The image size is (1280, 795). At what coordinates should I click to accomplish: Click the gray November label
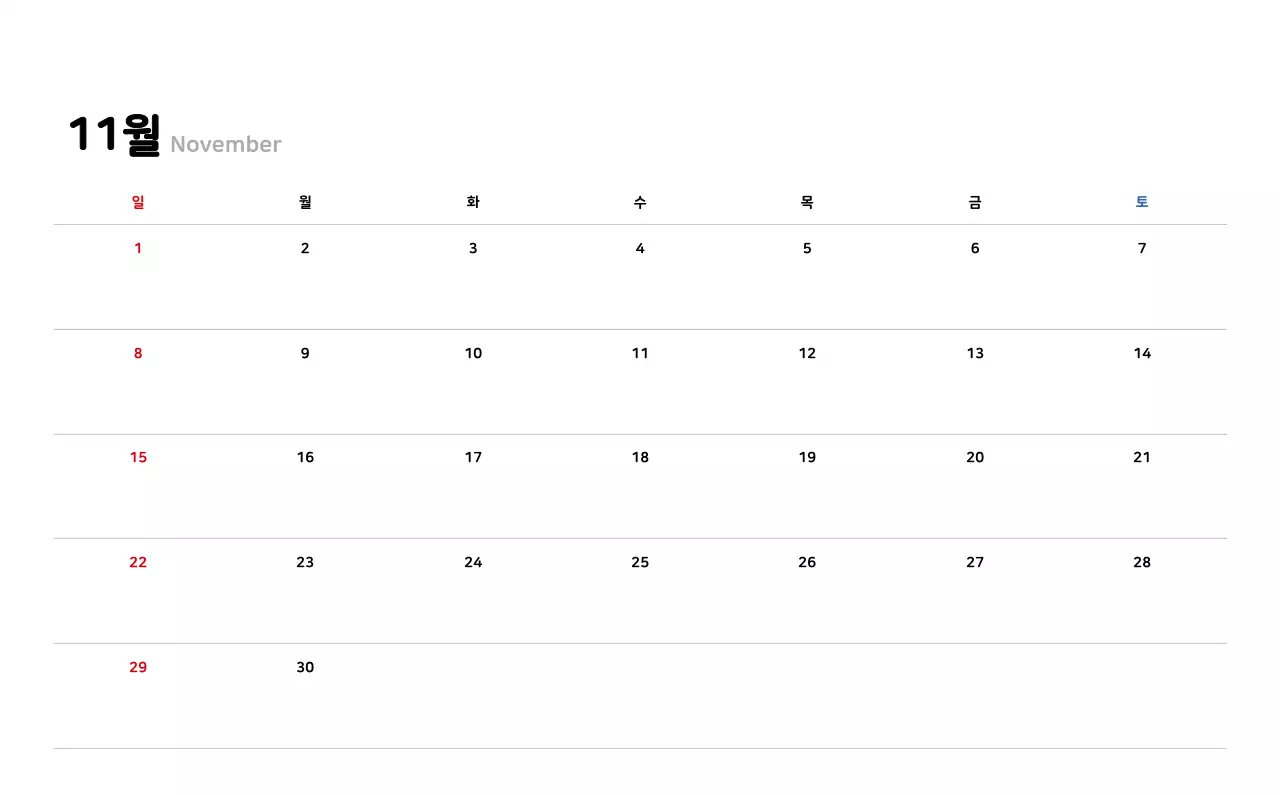point(226,145)
